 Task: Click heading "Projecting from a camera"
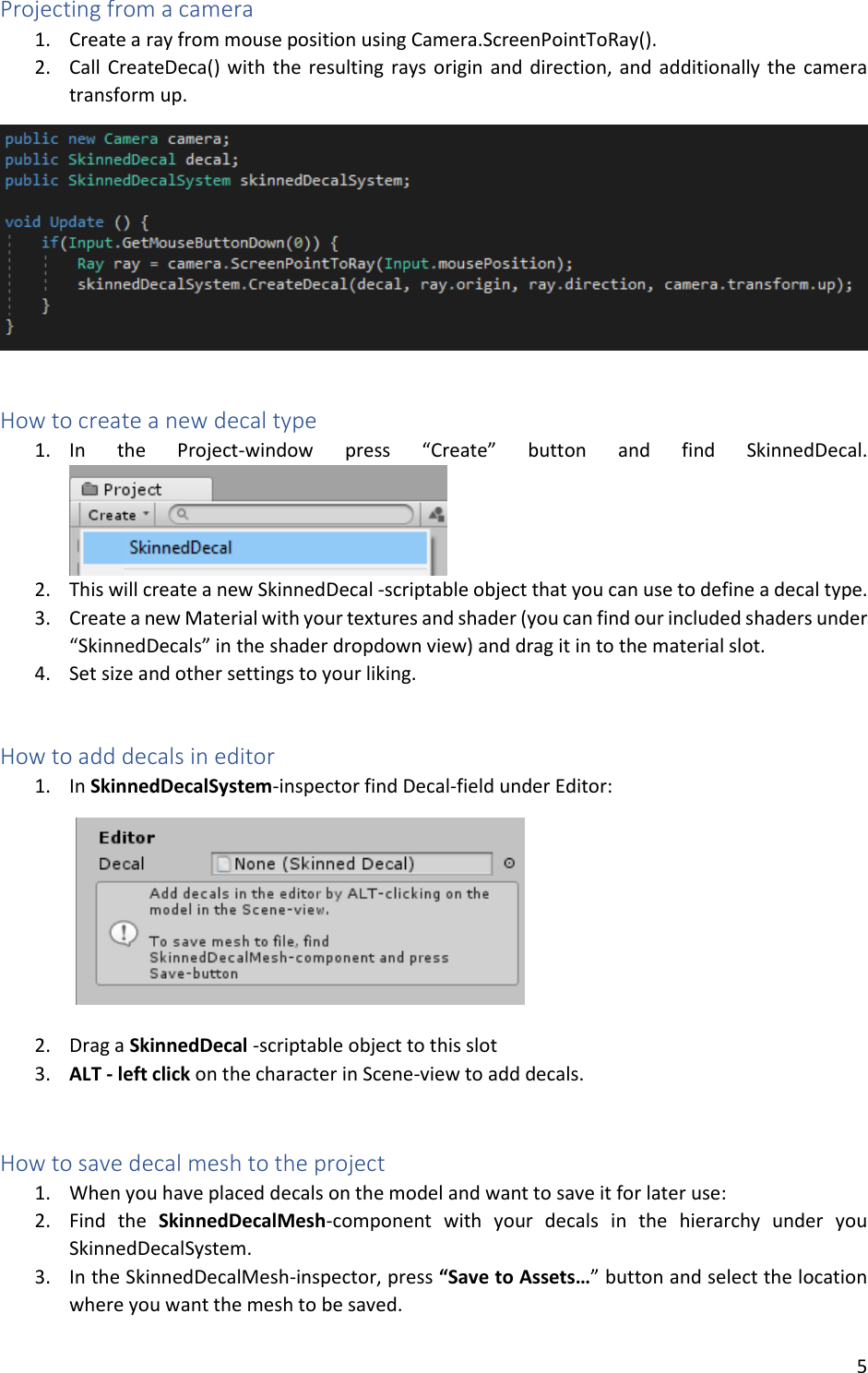pyautogui.click(x=126, y=10)
